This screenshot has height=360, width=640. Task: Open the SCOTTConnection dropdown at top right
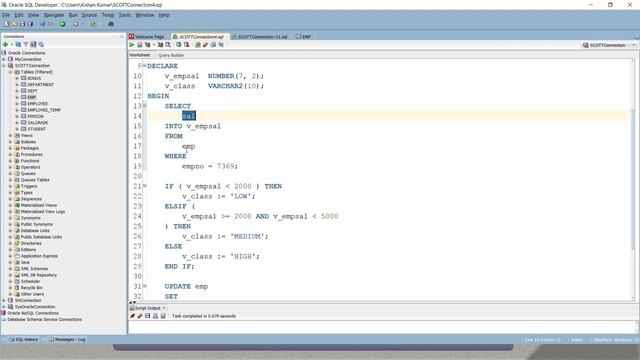pos(634,45)
